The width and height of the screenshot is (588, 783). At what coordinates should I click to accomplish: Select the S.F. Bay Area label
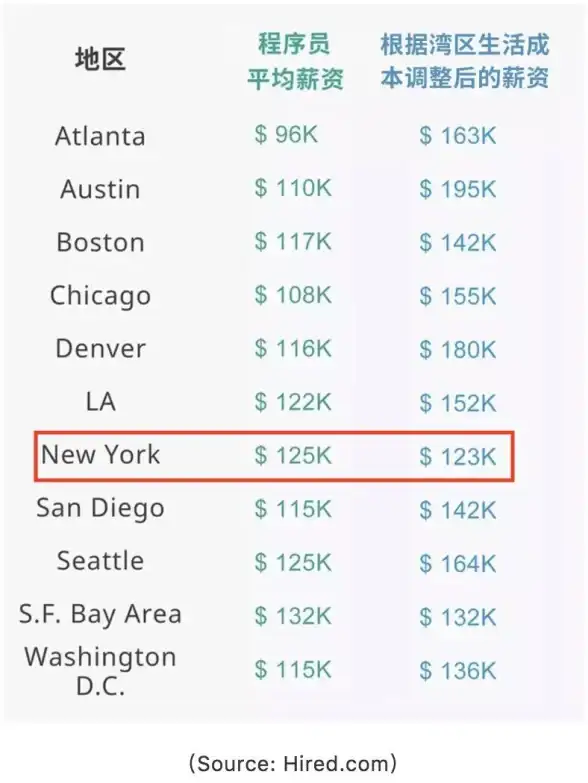point(100,614)
